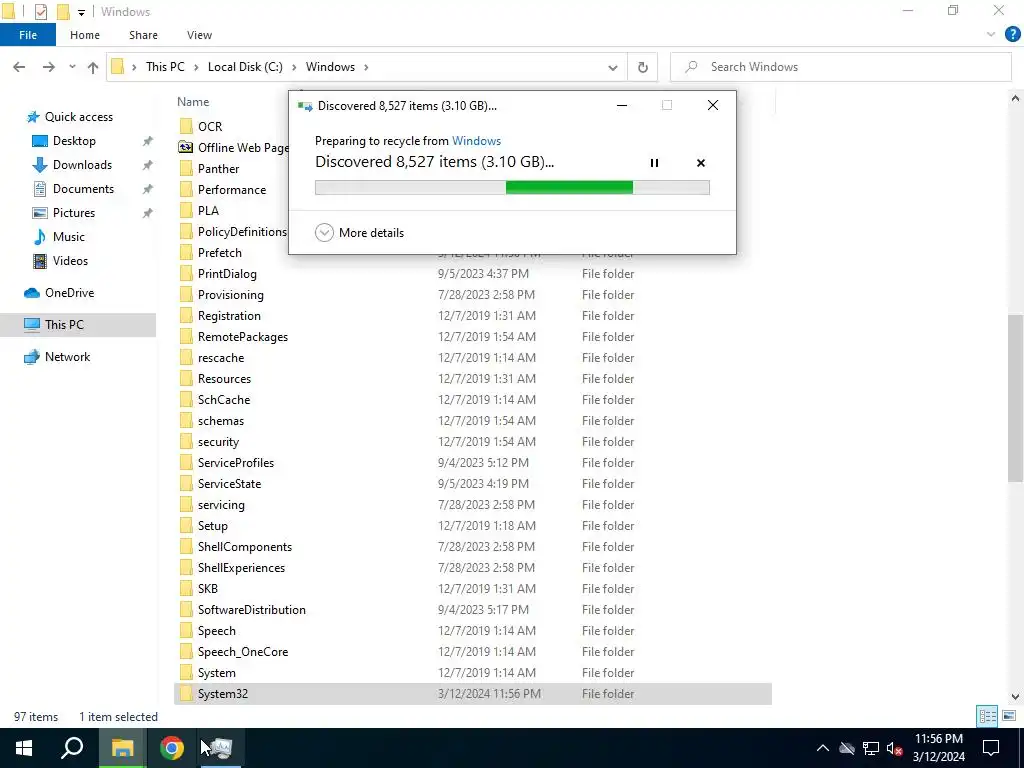Viewport: 1024px width, 768px height.
Task: Open the taskbar volume icon
Action: click(x=894, y=748)
